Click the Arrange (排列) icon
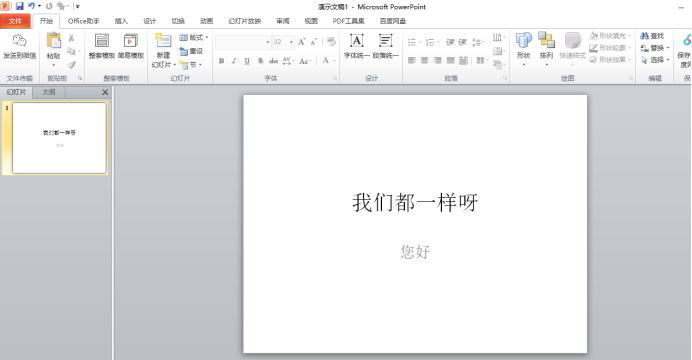The height and width of the screenshot is (360, 692). [x=546, y=41]
